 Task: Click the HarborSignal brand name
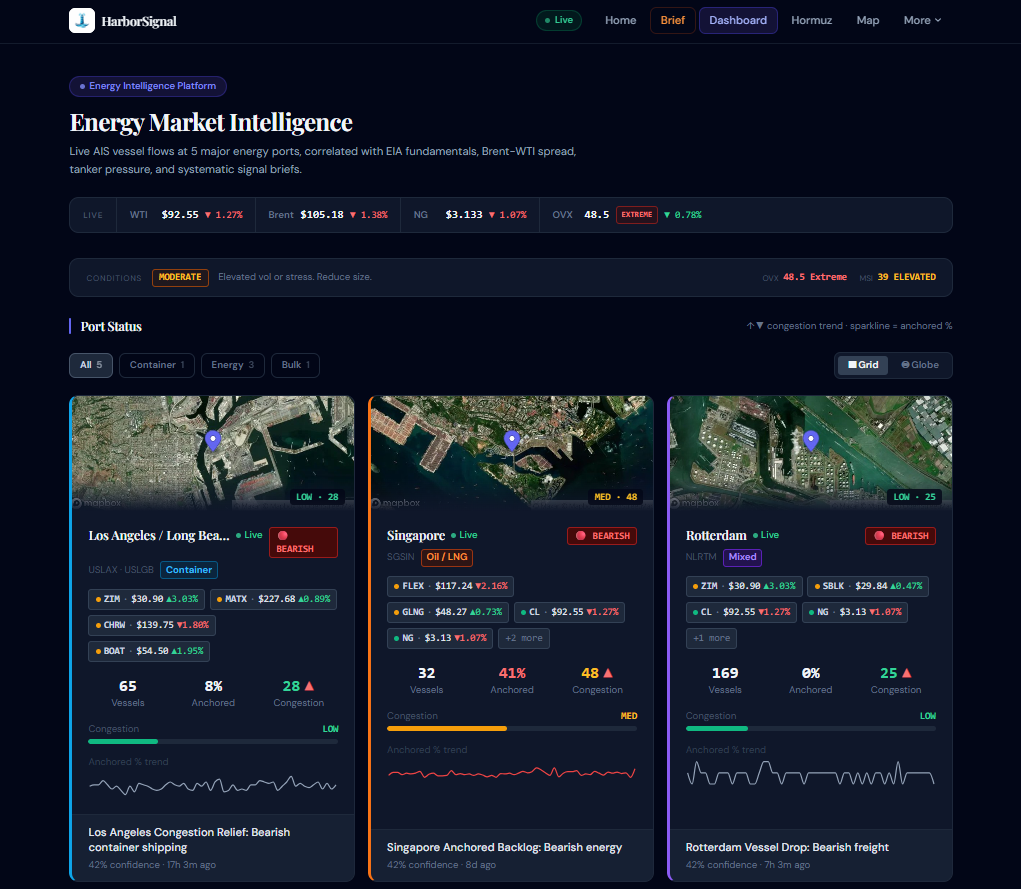[139, 21]
